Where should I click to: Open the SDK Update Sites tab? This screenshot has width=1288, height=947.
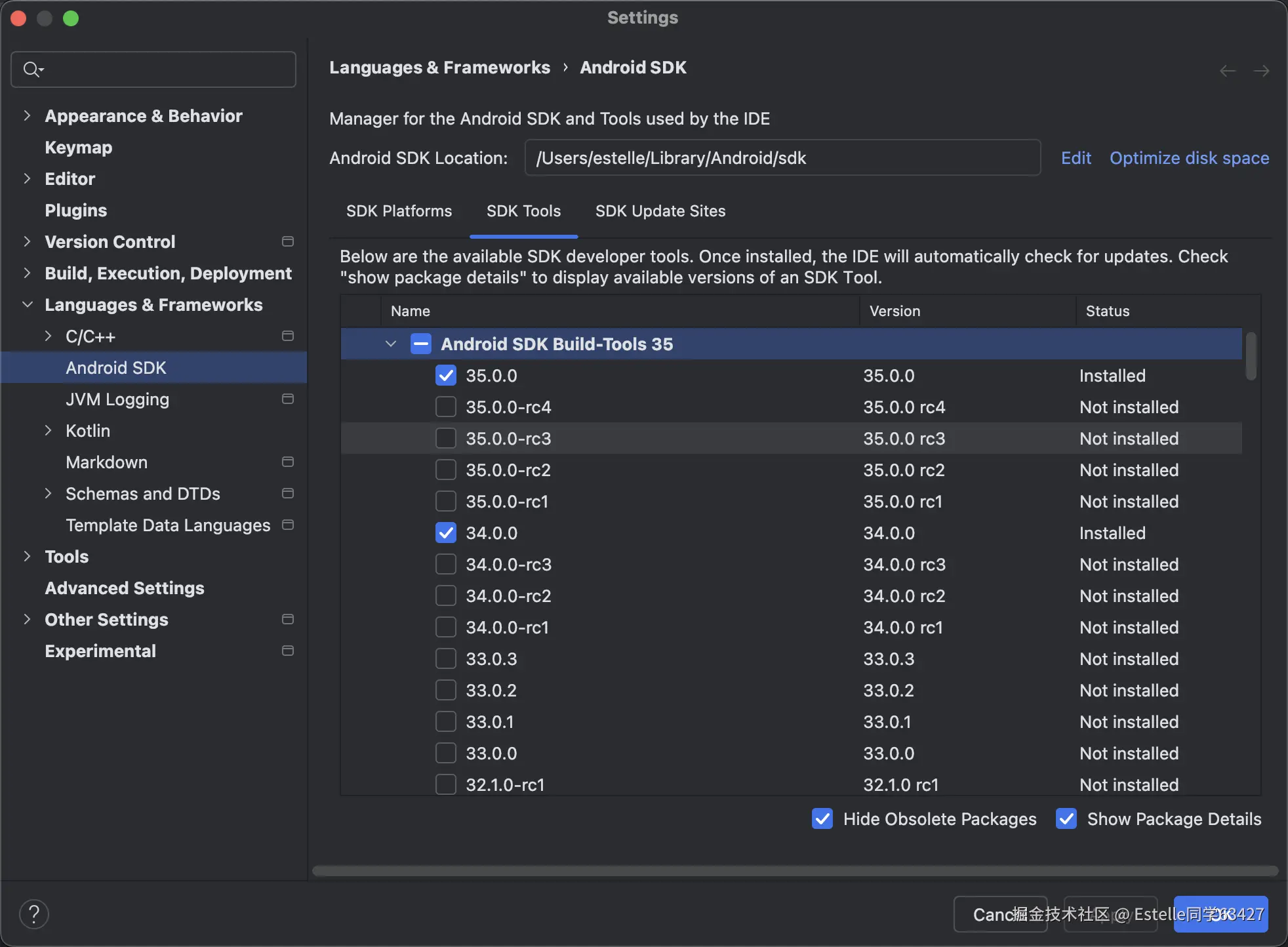[x=660, y=211]
